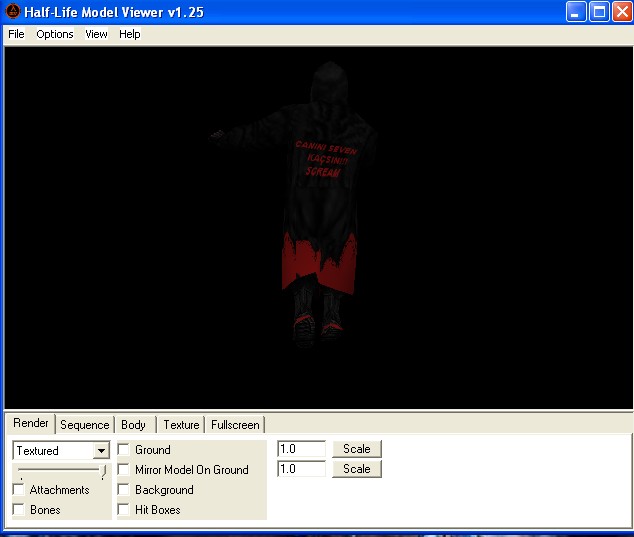The image size is (634, 537).
Task: Check Mirror Model On Ground
Action: pyautogui.click(x=124, y=470)
